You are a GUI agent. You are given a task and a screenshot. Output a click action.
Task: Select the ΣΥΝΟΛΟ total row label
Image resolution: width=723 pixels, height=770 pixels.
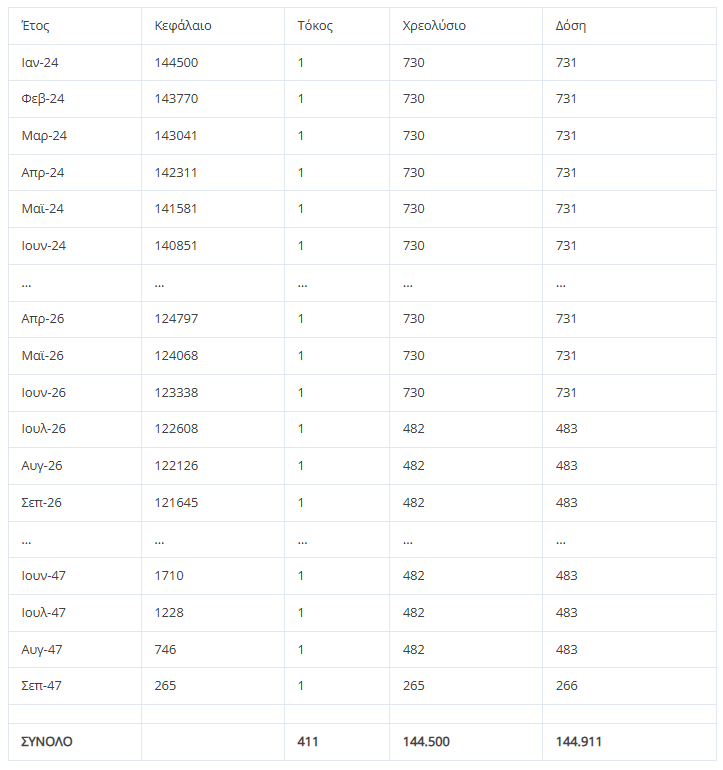pyautogui.click(x=47, y=742)
